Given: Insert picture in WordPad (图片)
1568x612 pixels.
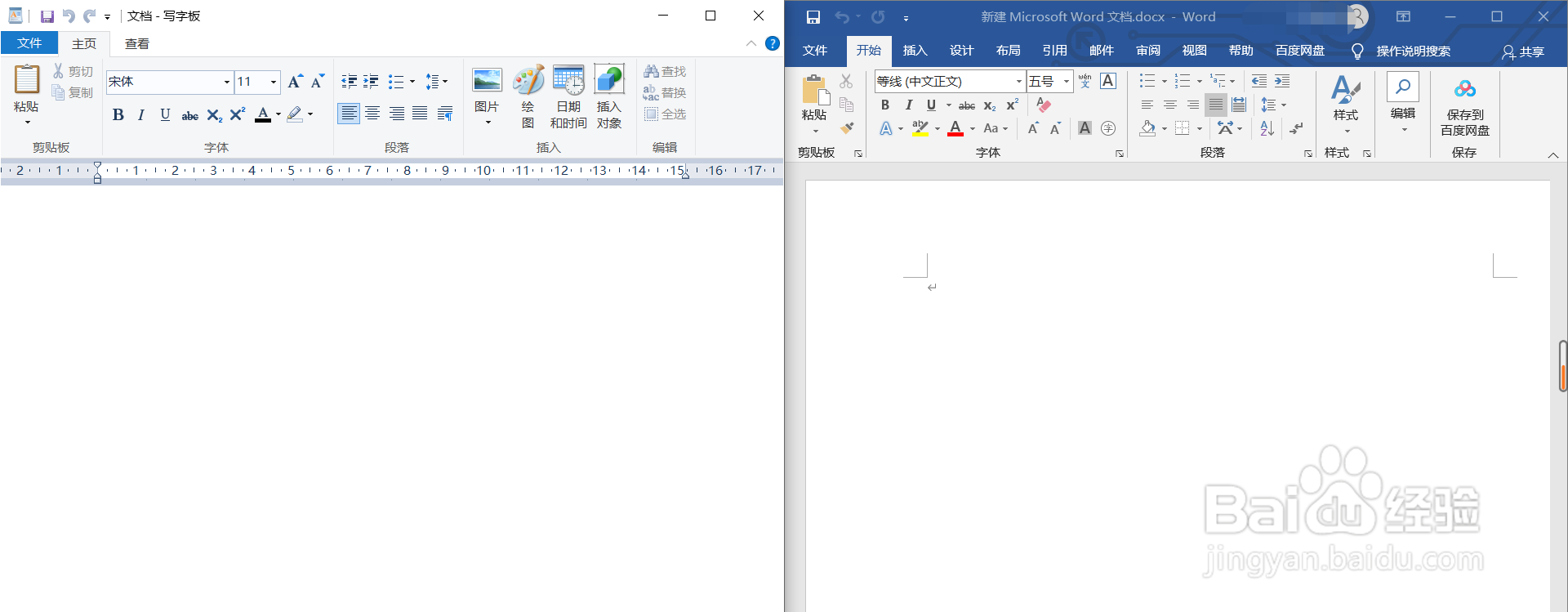Looking at the screenshot, I should [487, 96].
